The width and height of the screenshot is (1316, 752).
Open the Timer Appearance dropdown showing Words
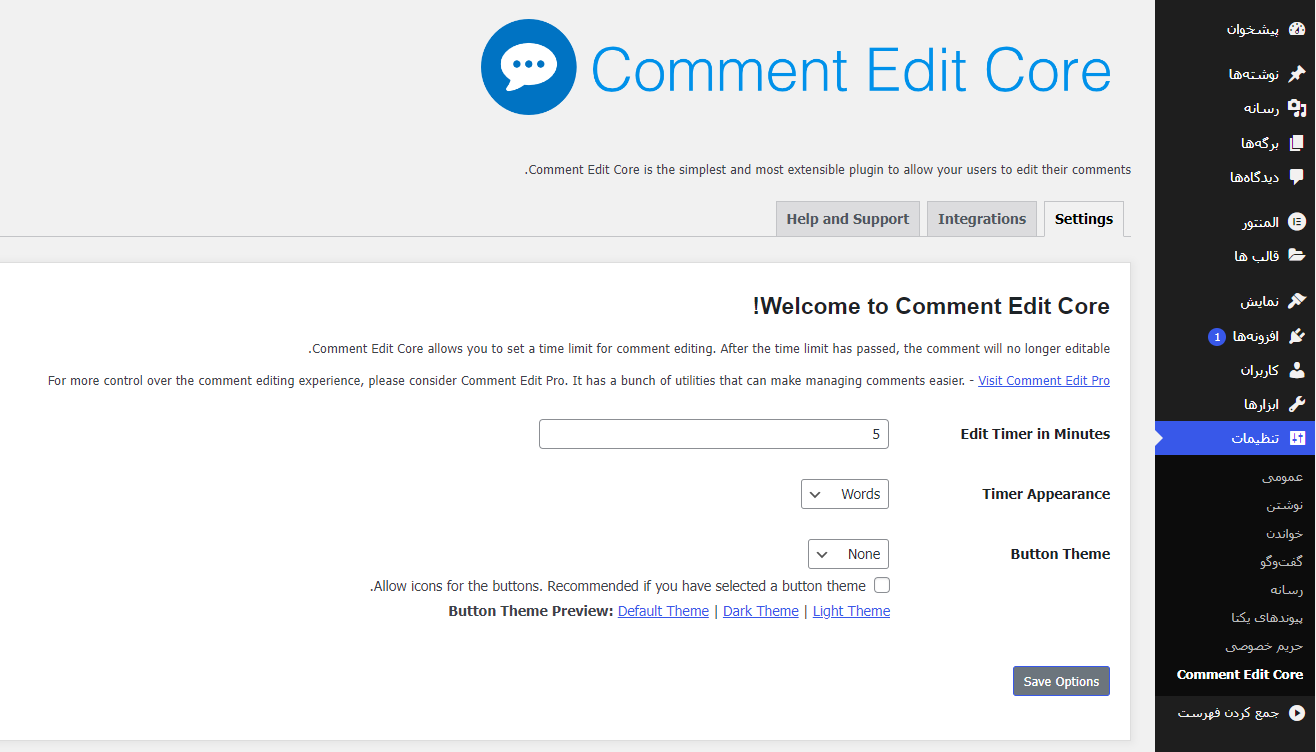pyautogui.click(x=844, y=493)
